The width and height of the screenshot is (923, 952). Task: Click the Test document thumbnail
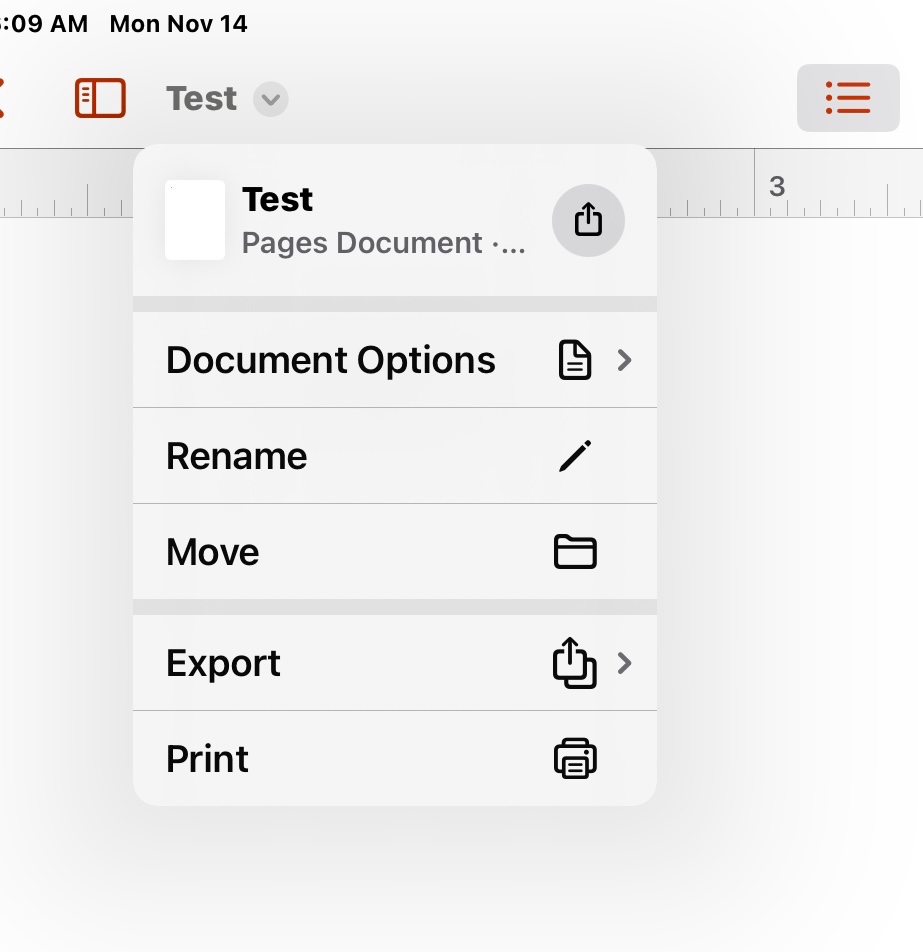click(194, 220)
